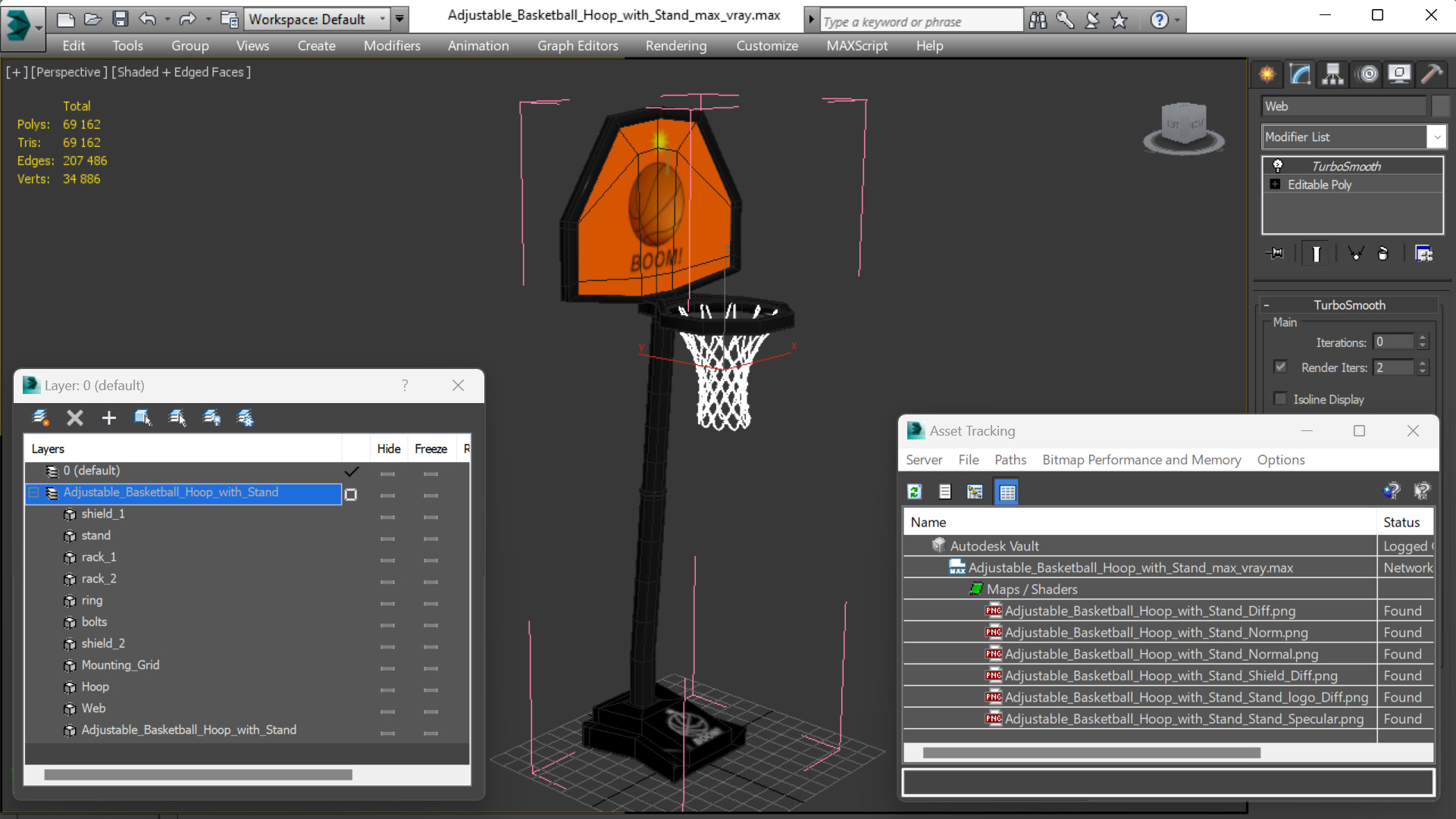Viewport: 1456px width, 819px height.
Task: Open the Hierarchy command panel tab
Action: [1332, 73]
